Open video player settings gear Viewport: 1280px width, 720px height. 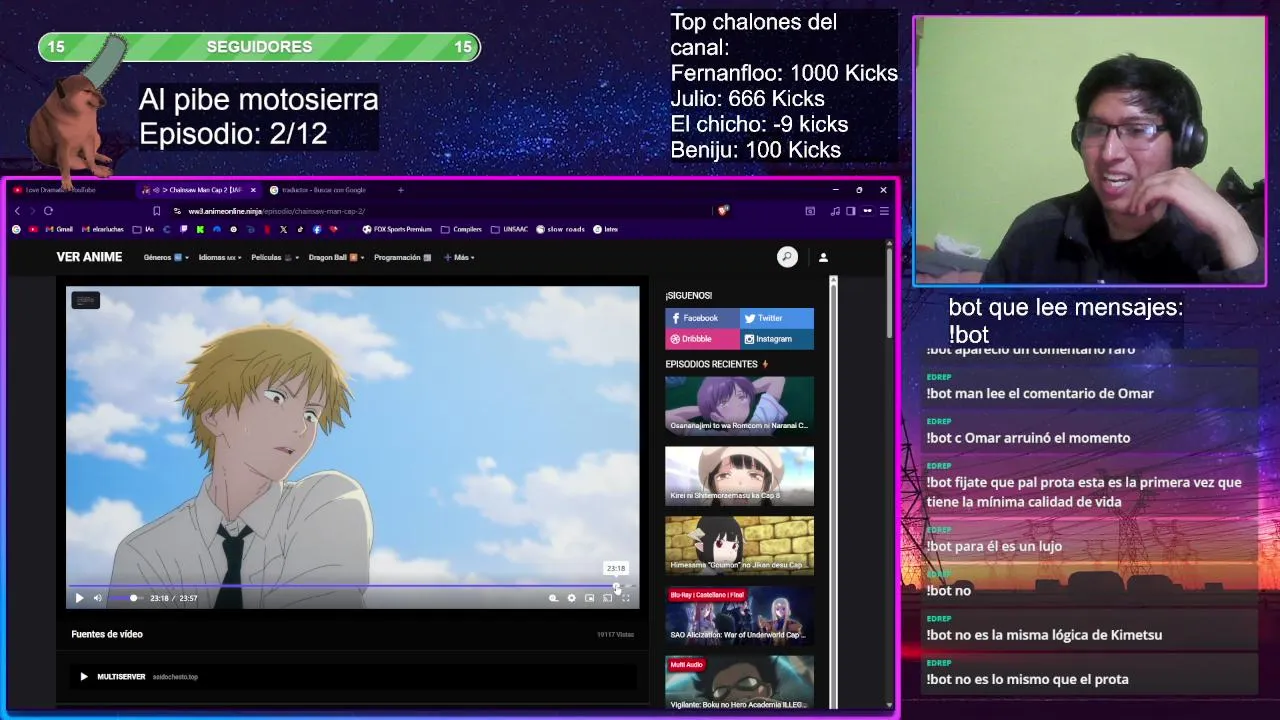[x=571, y=598]
